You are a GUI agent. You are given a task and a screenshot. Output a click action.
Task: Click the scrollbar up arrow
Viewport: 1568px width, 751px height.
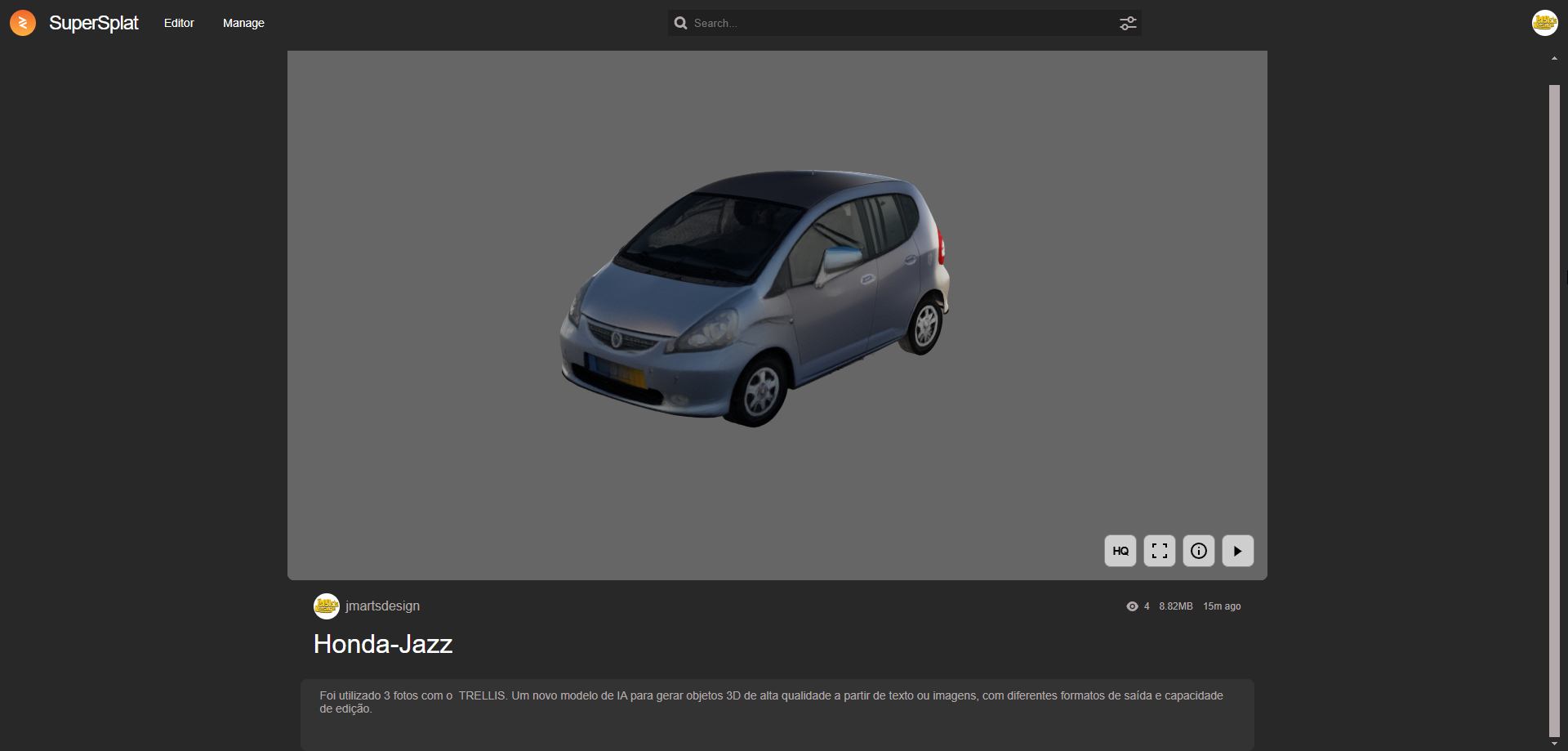coord(1554,58)
